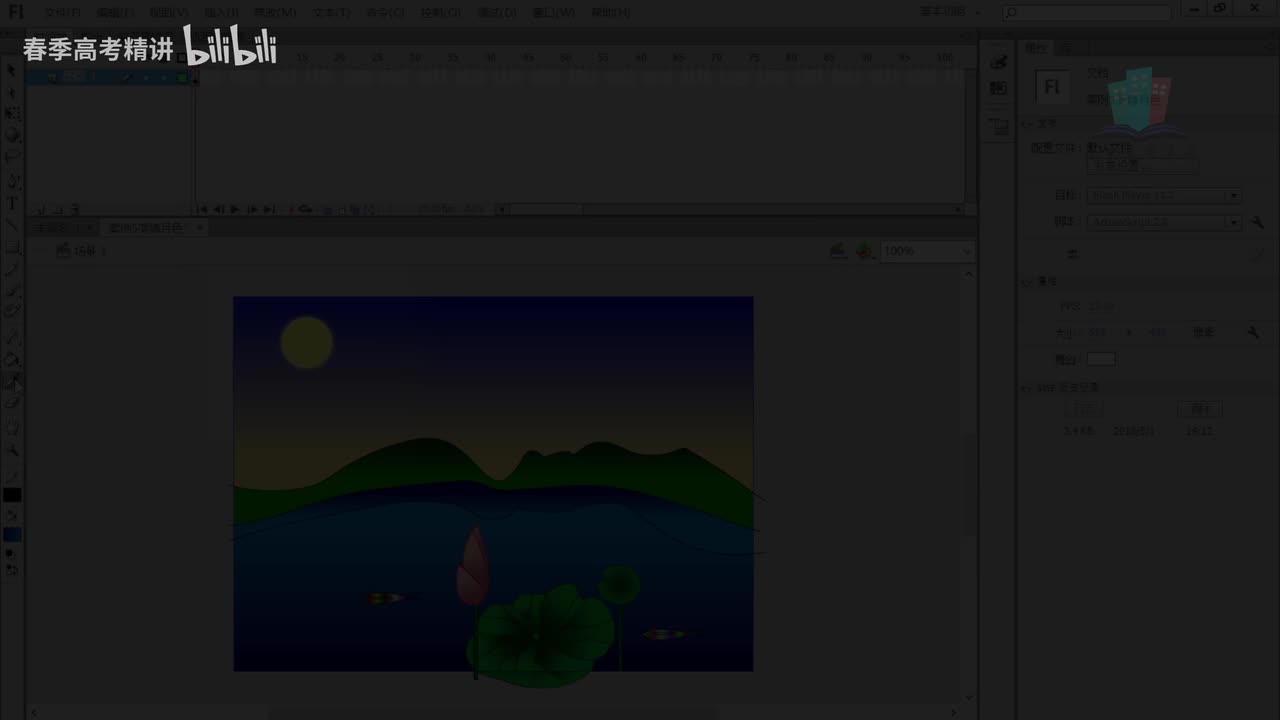
Task: Select the Eyedropper tool
Action: pyautogui.click(x=12, y=381)
